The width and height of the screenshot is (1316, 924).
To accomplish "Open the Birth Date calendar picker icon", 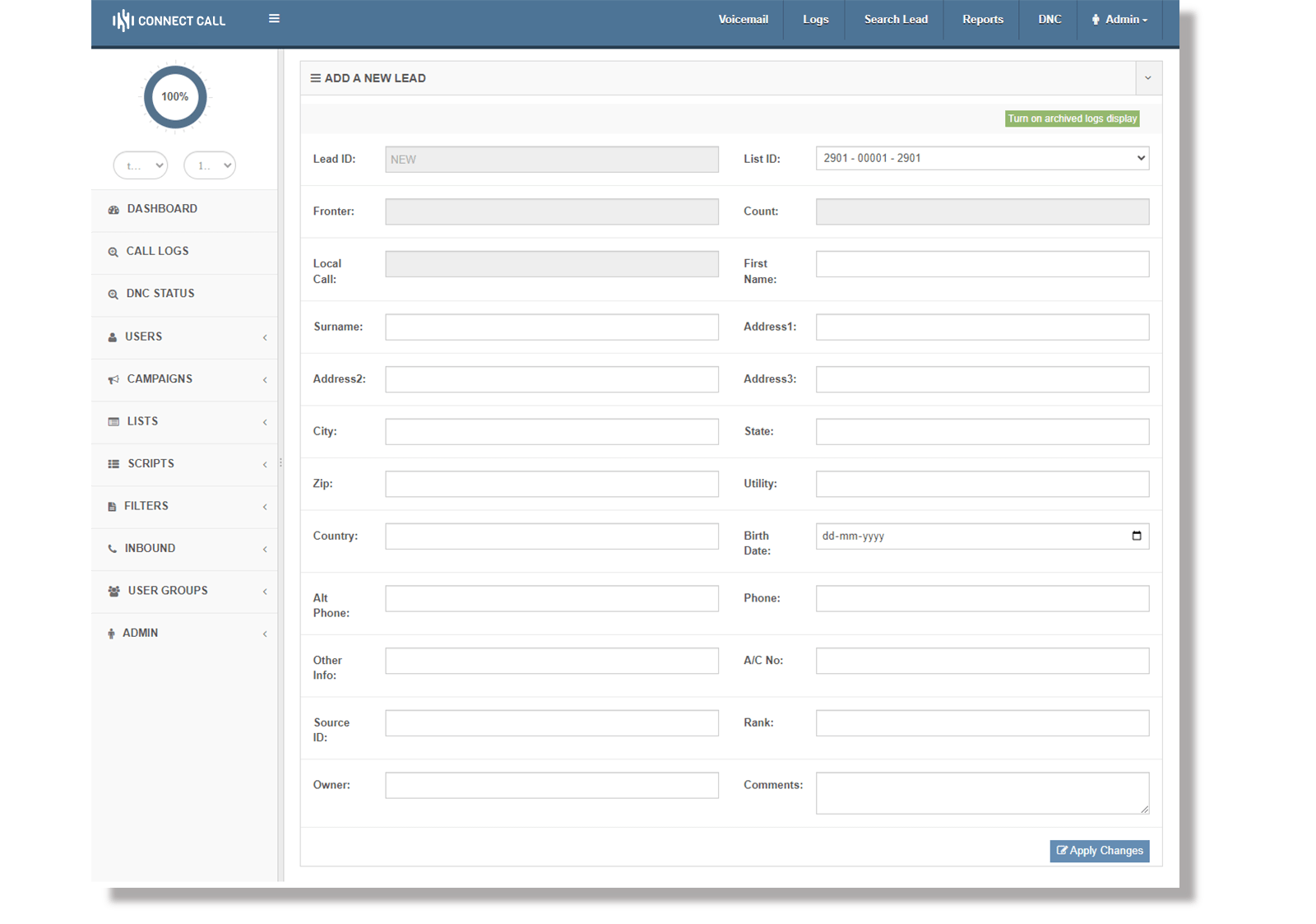I will [x=1137, y=536].
